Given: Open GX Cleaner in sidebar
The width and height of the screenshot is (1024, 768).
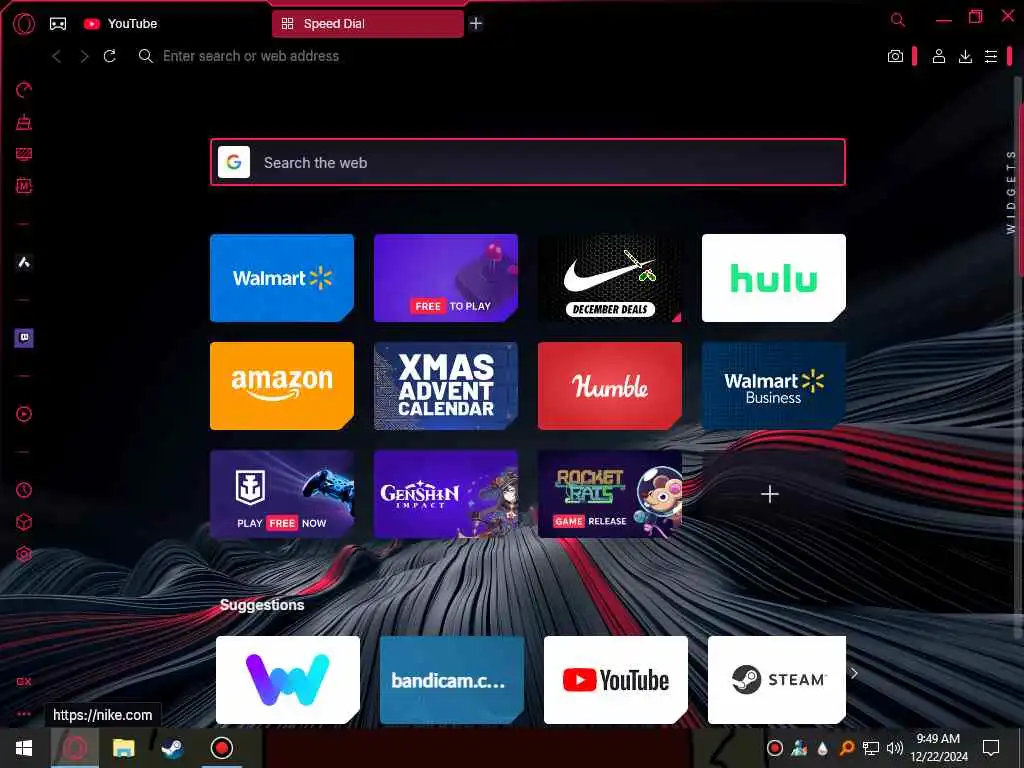Looking at the screenshot, I should coord(24,121).
